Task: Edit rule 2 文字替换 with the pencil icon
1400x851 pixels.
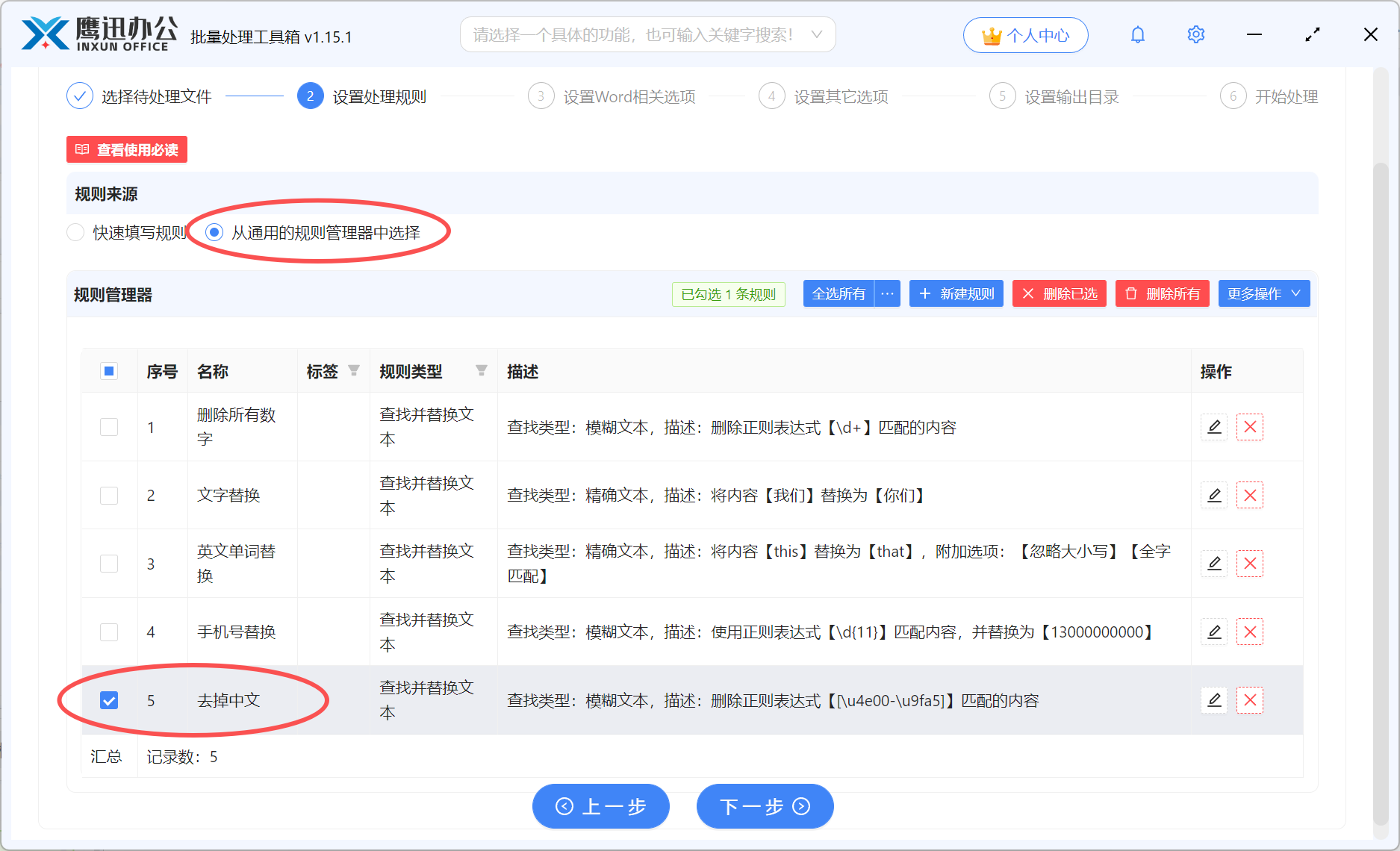Action: pos(1214,495)
